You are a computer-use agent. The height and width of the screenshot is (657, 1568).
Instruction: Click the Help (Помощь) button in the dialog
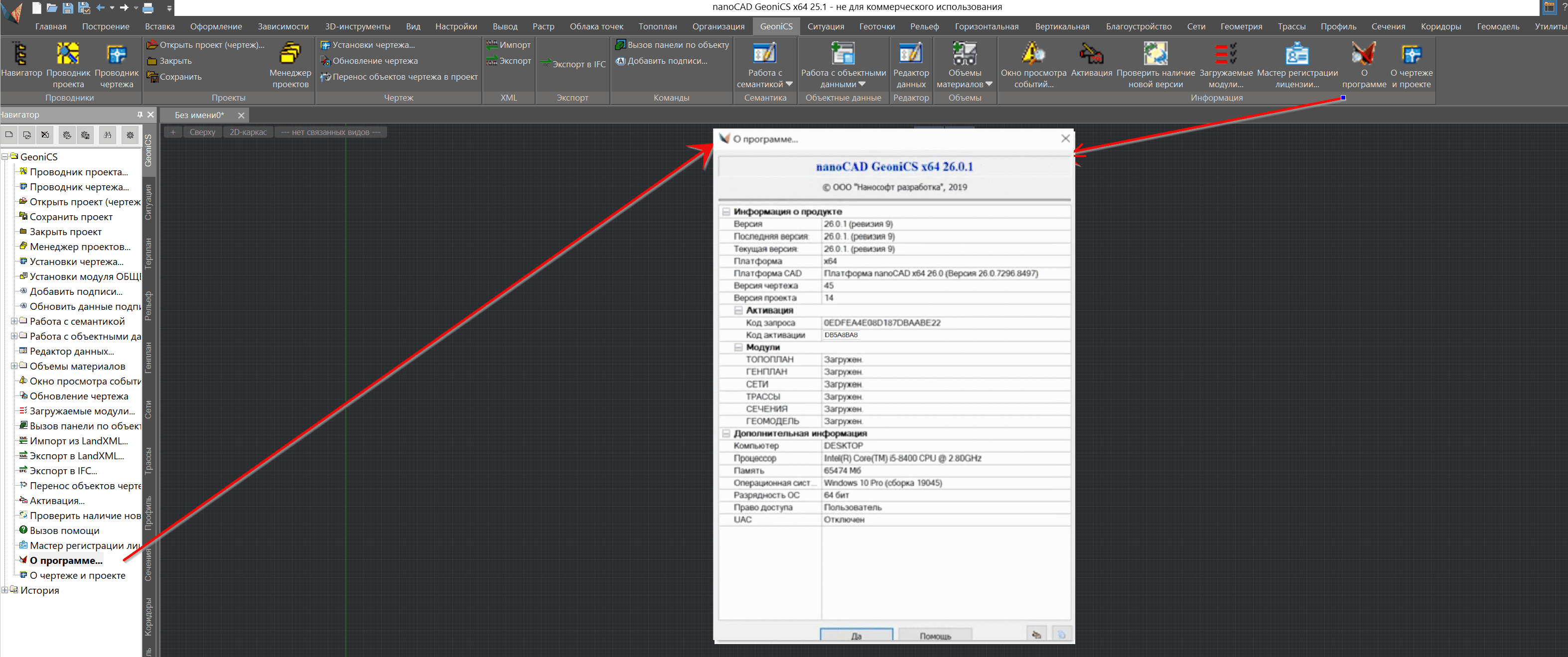point(934,636)
